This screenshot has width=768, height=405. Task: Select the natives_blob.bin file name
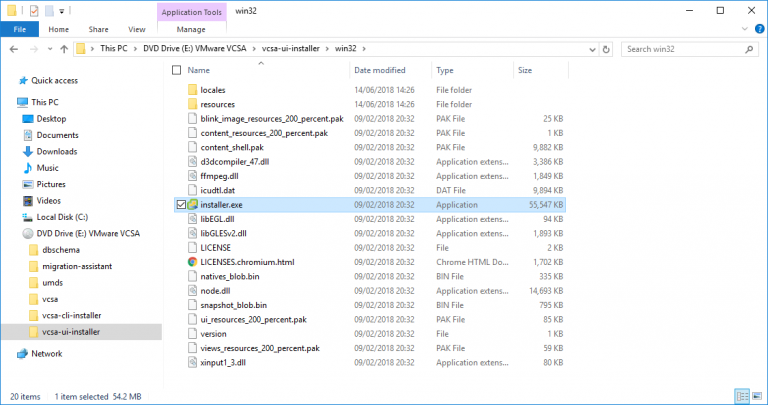pos(230,277)
